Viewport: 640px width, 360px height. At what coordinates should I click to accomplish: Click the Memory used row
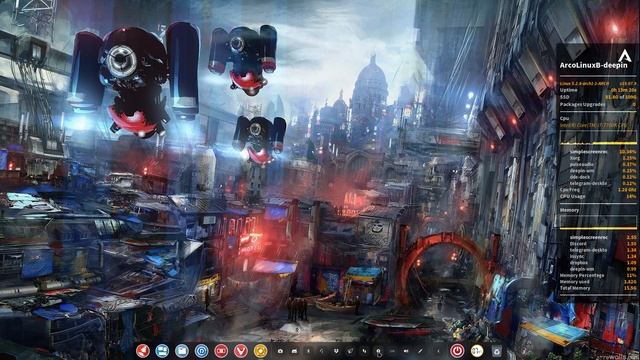click(598, 282)
